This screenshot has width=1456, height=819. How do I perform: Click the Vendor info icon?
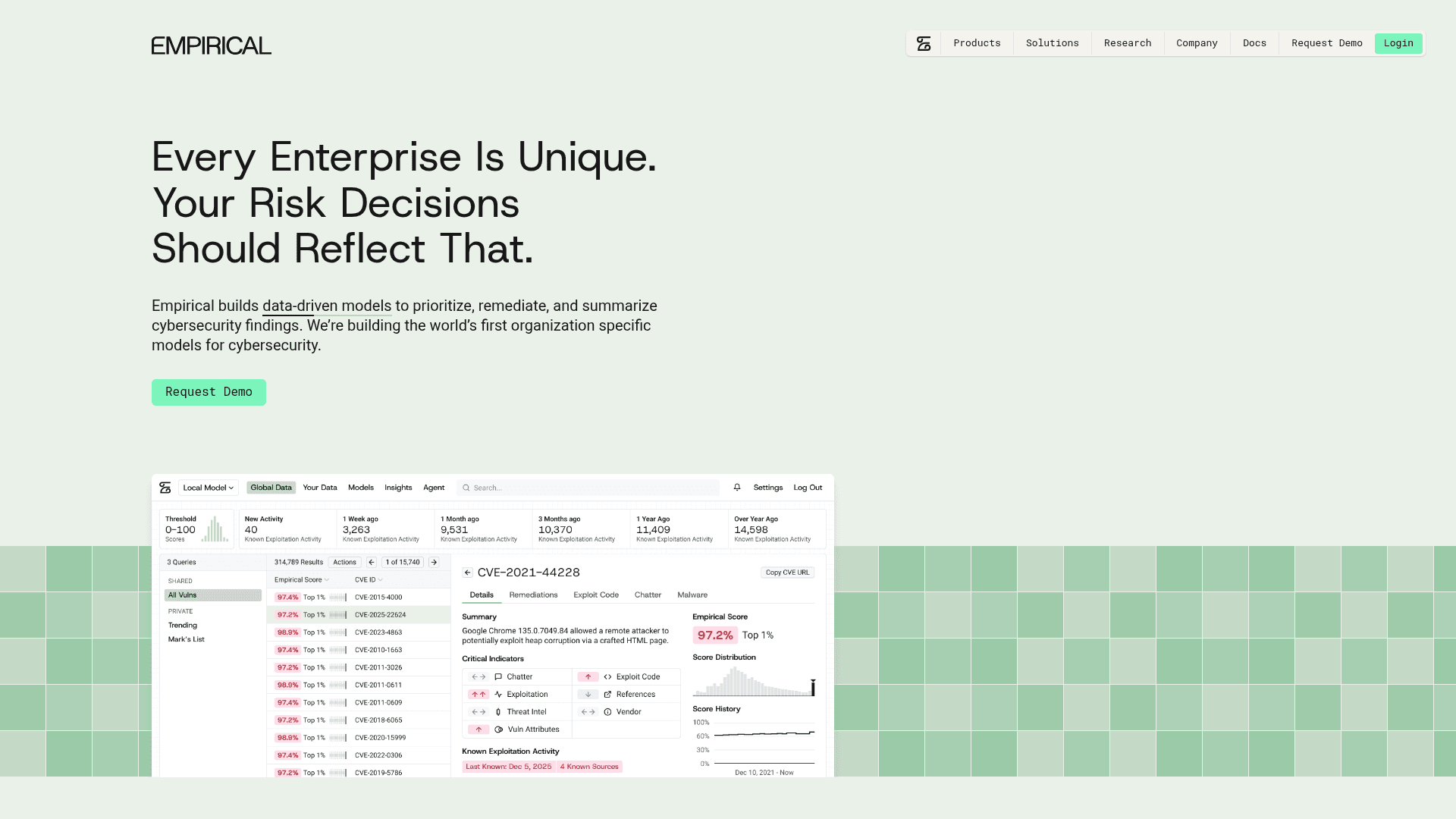[607, 712]
